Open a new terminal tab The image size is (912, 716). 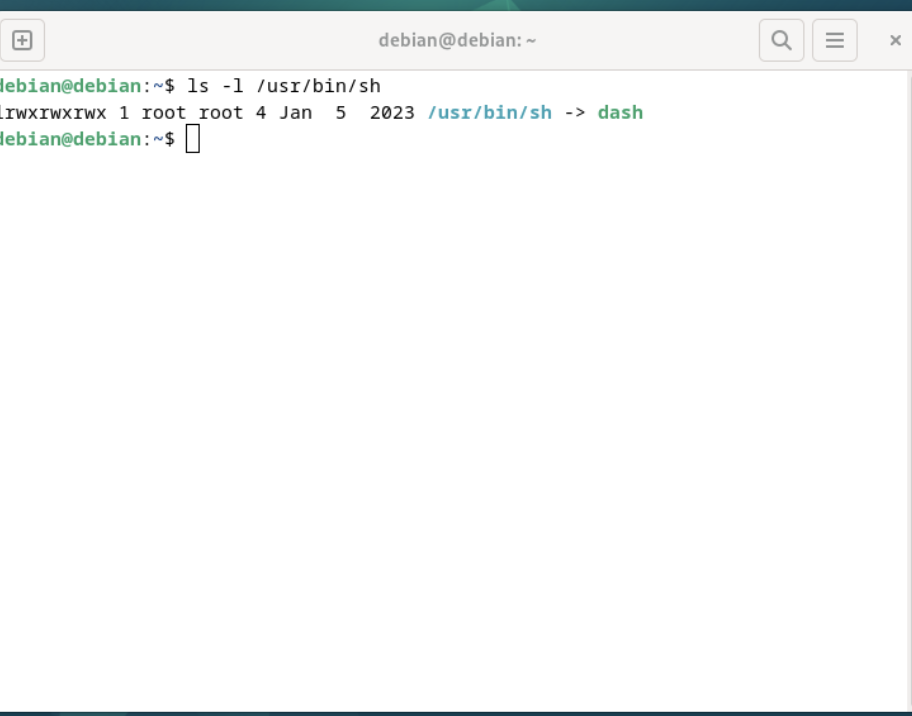click(22, 41)
